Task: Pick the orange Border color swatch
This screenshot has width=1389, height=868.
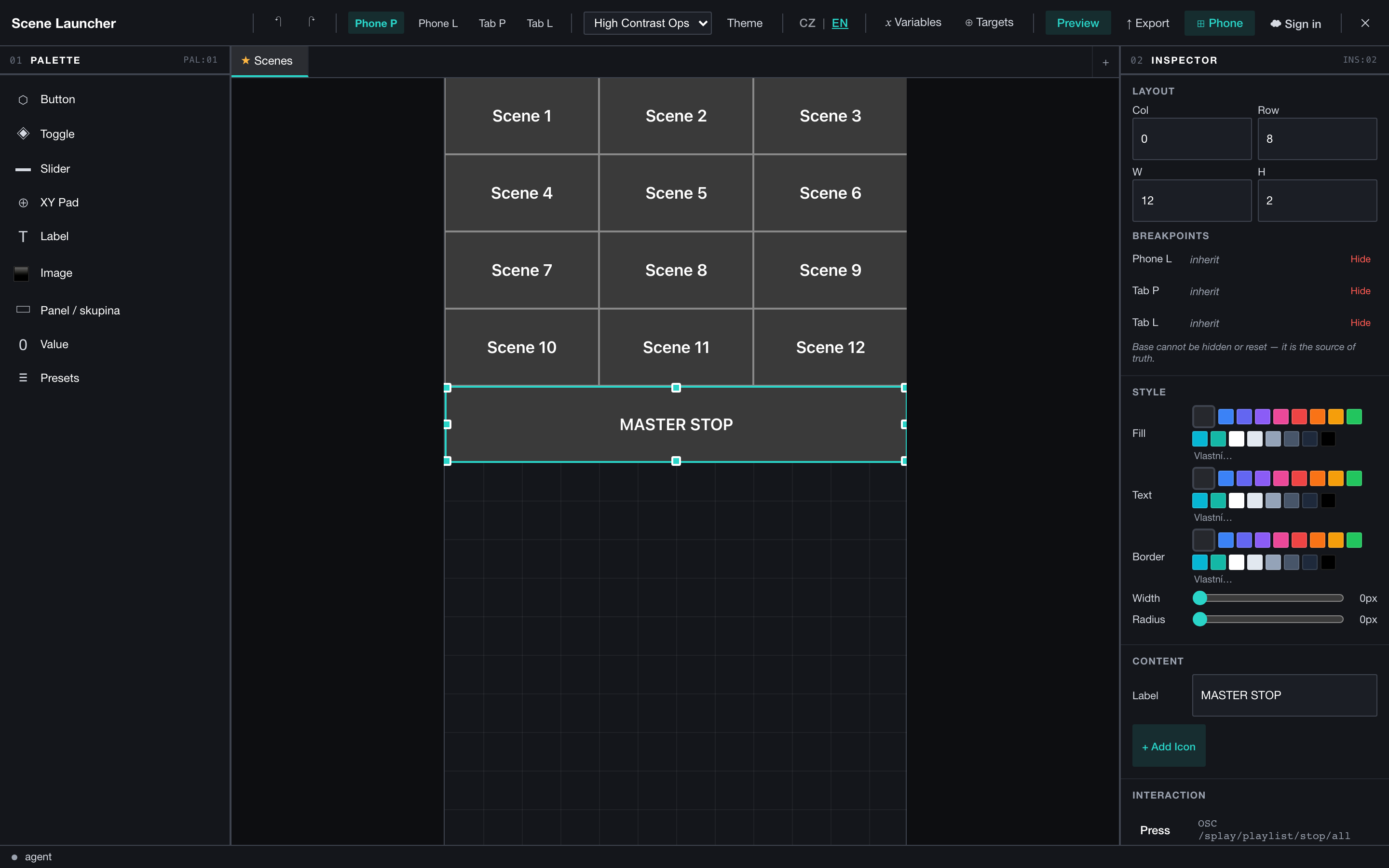Action: coord(1317,540)
